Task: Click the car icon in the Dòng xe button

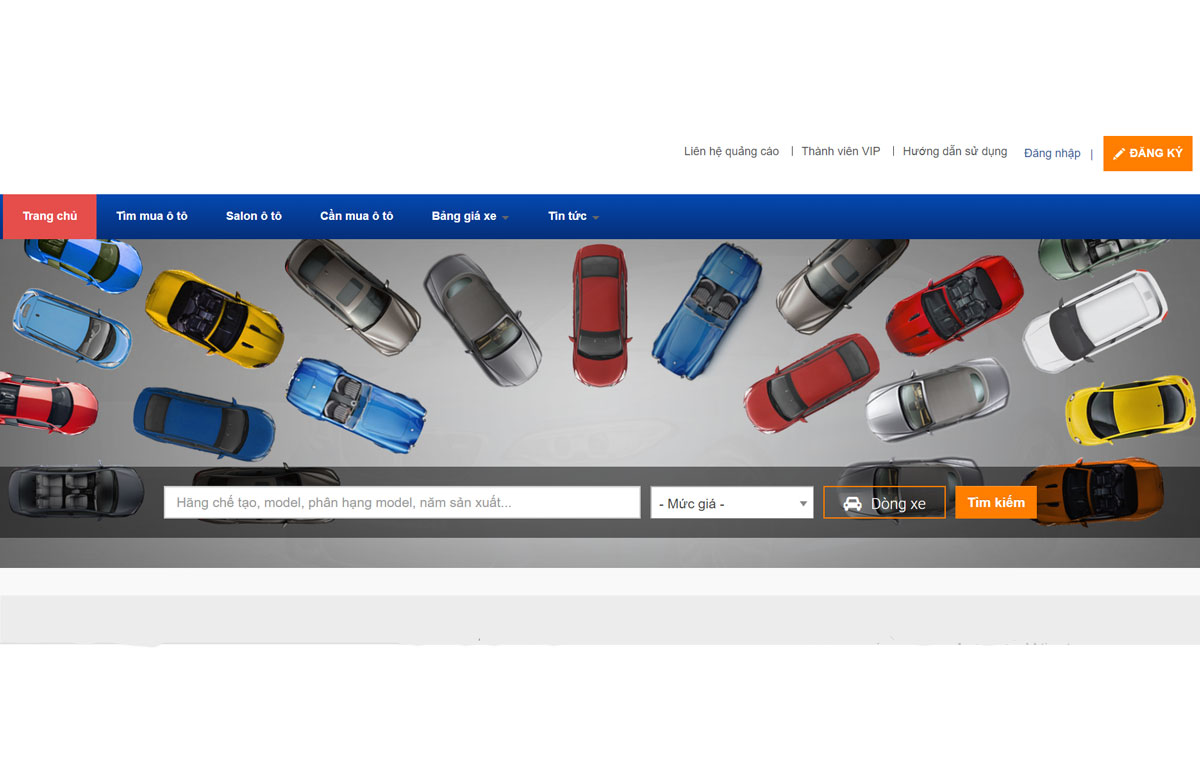Action: (x=851, y=502)
